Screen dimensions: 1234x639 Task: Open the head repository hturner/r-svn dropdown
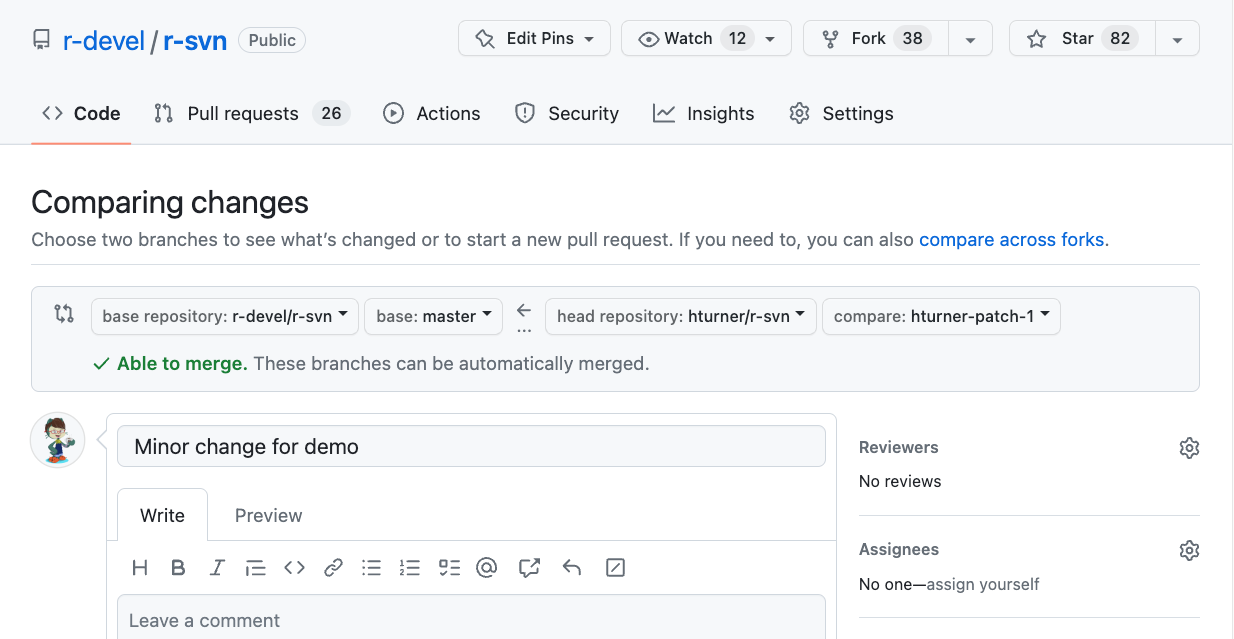[x=680, y=316]
